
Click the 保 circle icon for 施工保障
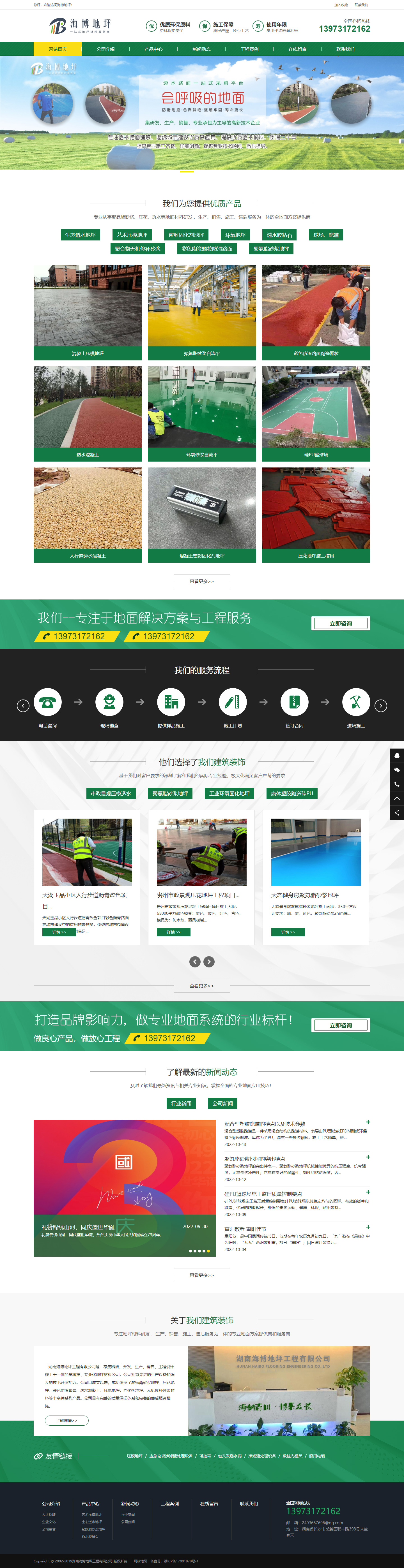point(205,26)
